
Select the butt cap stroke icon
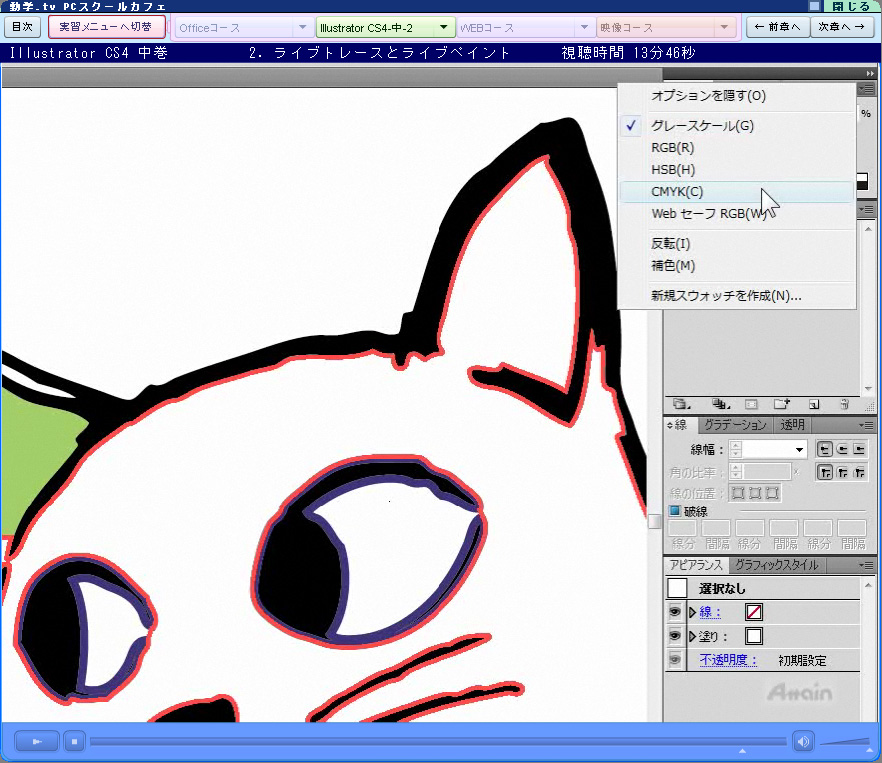pyautogui.click(x=825, y=450)
